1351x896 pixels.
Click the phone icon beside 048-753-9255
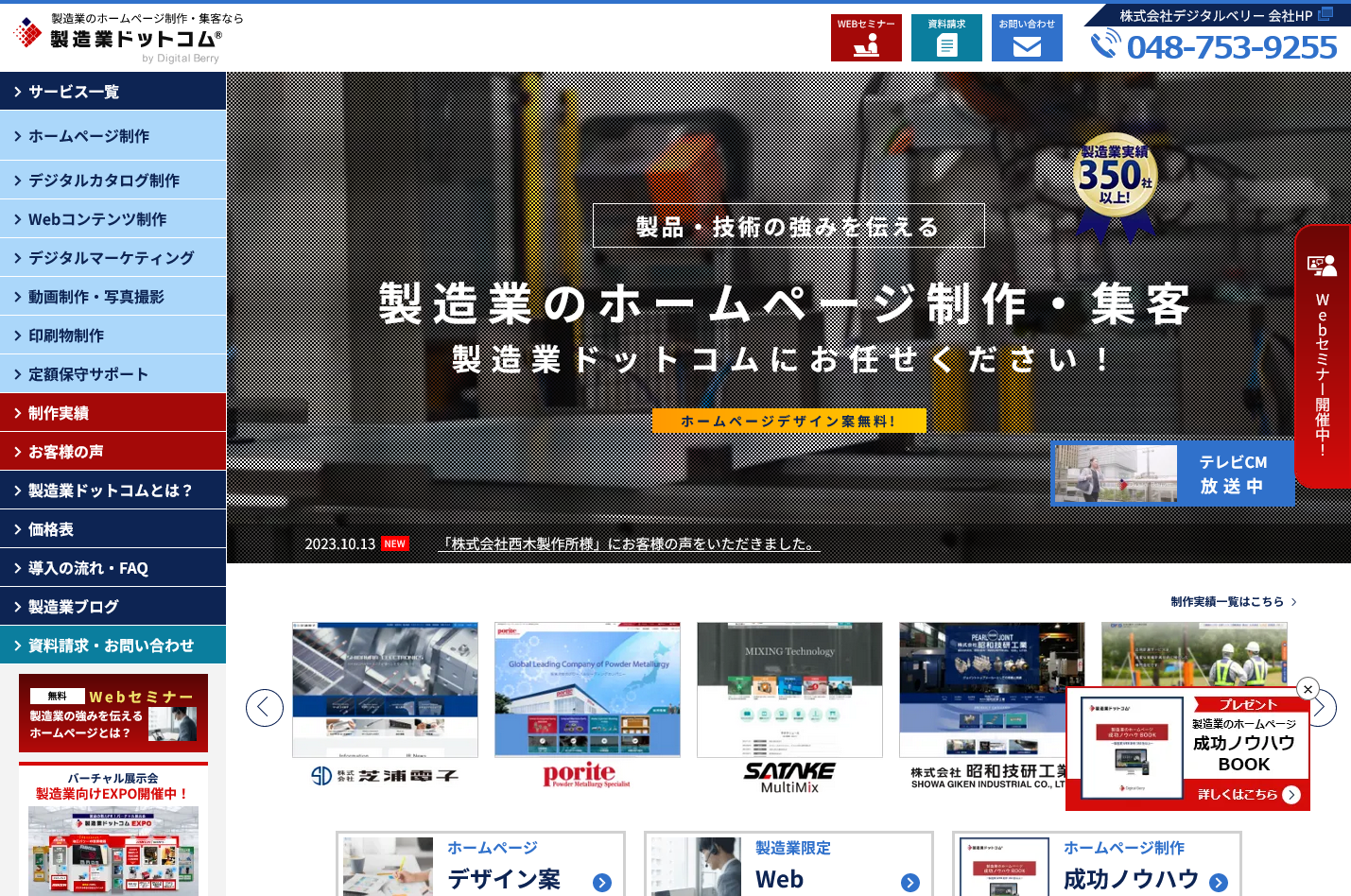1102,42
